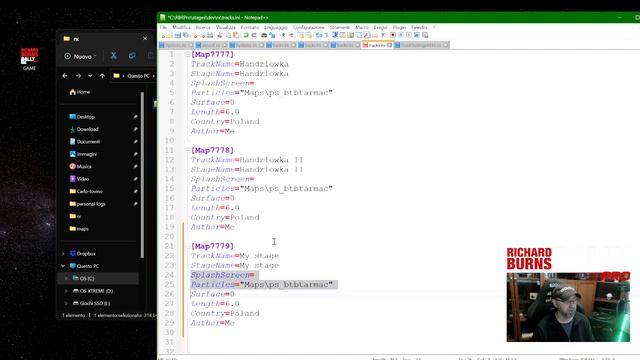
Task: Open the Ricerca menu
Action: 203,27
